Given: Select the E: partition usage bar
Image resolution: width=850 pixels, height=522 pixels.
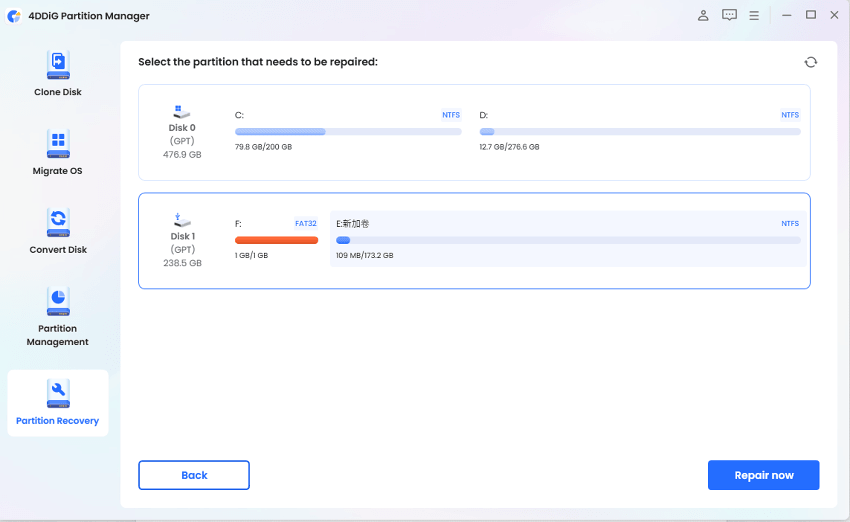Looking at the screenshot, I should pyautogui.click(x=568, y=240).
